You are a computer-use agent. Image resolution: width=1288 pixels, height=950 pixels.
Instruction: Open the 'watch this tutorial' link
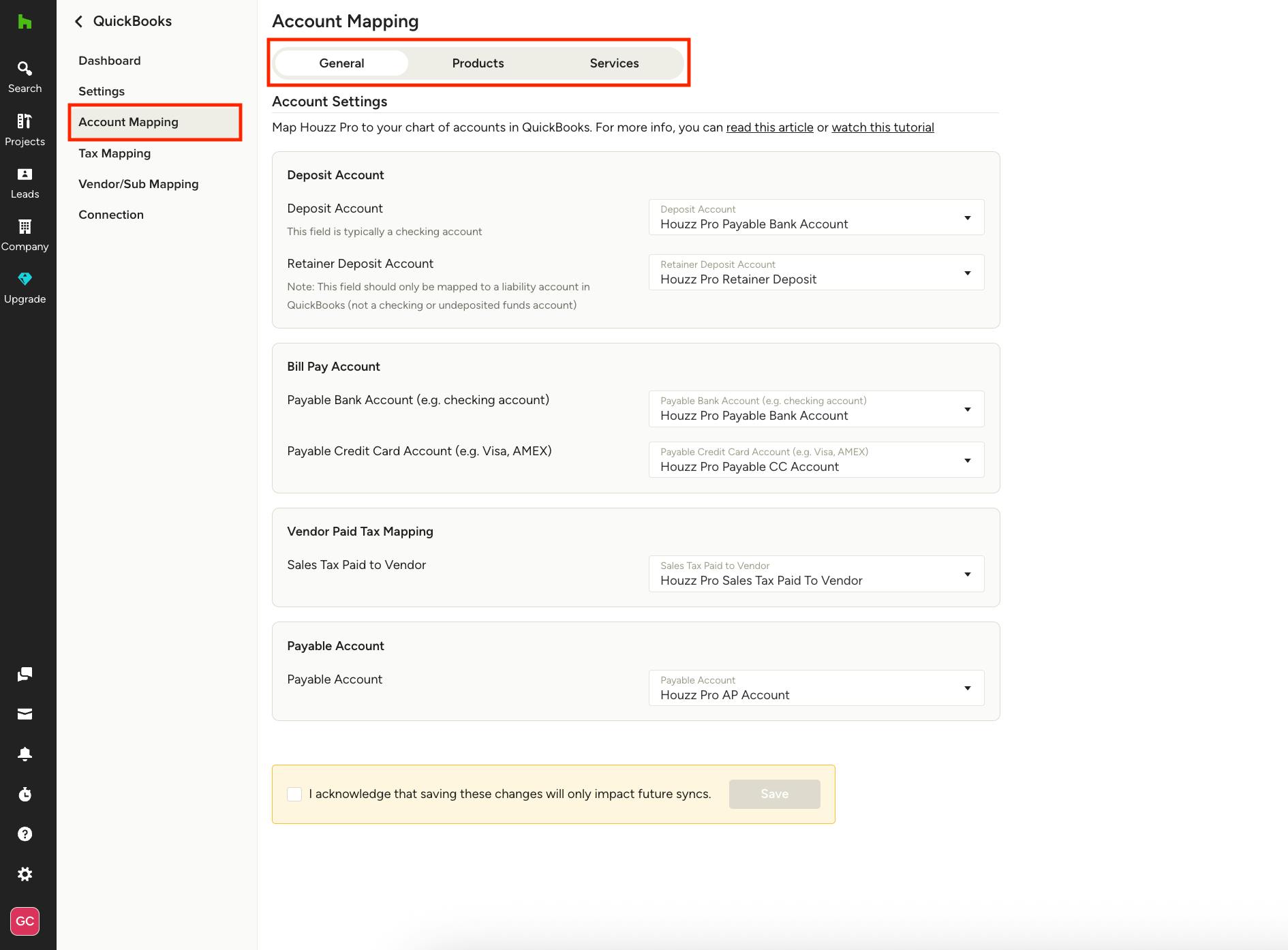883,127
